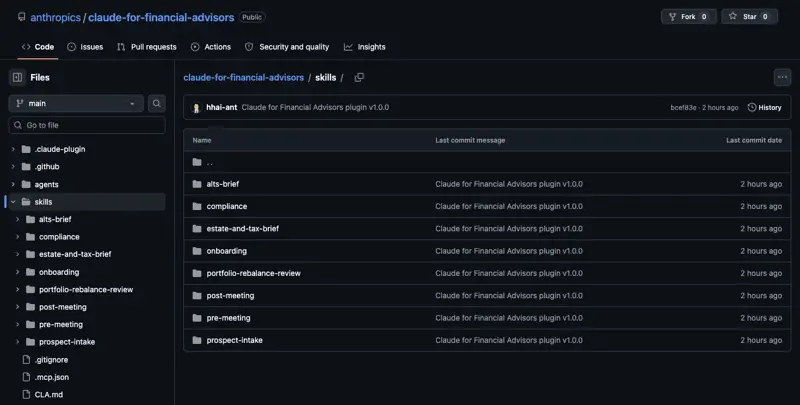Click the search files magnifier button
This screenshot has height=405, width=800.
click(x=157, y=104)
